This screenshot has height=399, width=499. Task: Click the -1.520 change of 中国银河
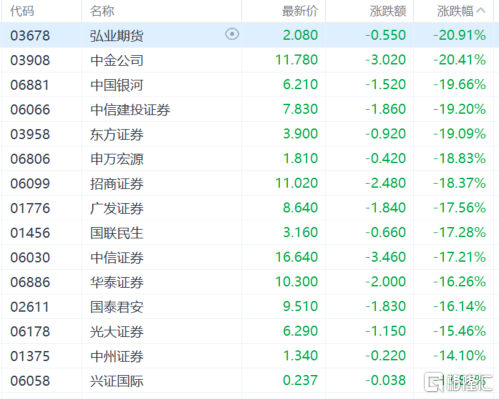(x=386, y=85)
